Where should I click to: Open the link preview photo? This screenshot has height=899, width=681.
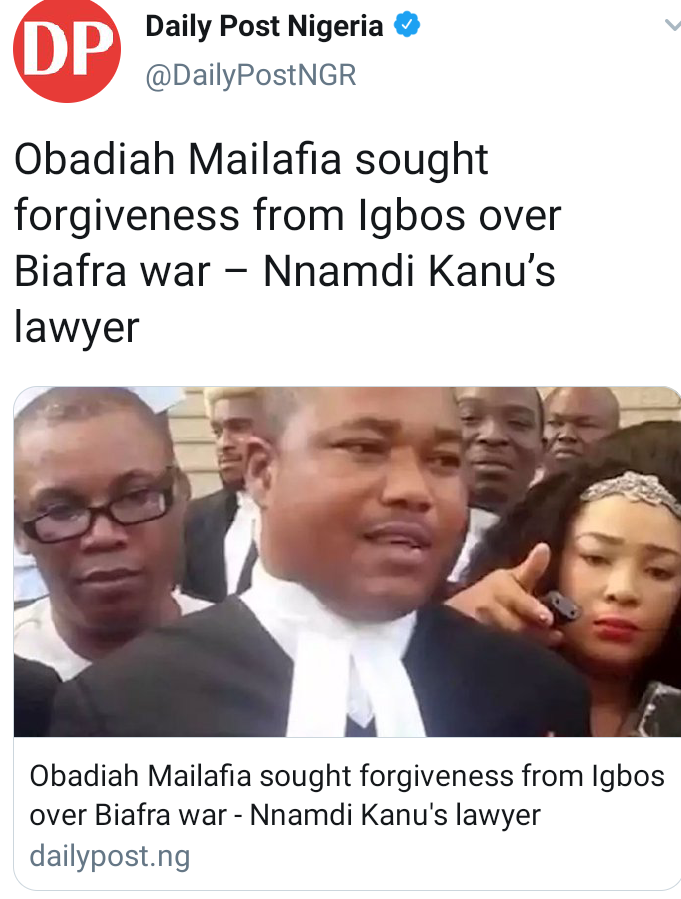click(x=347, y=562)
